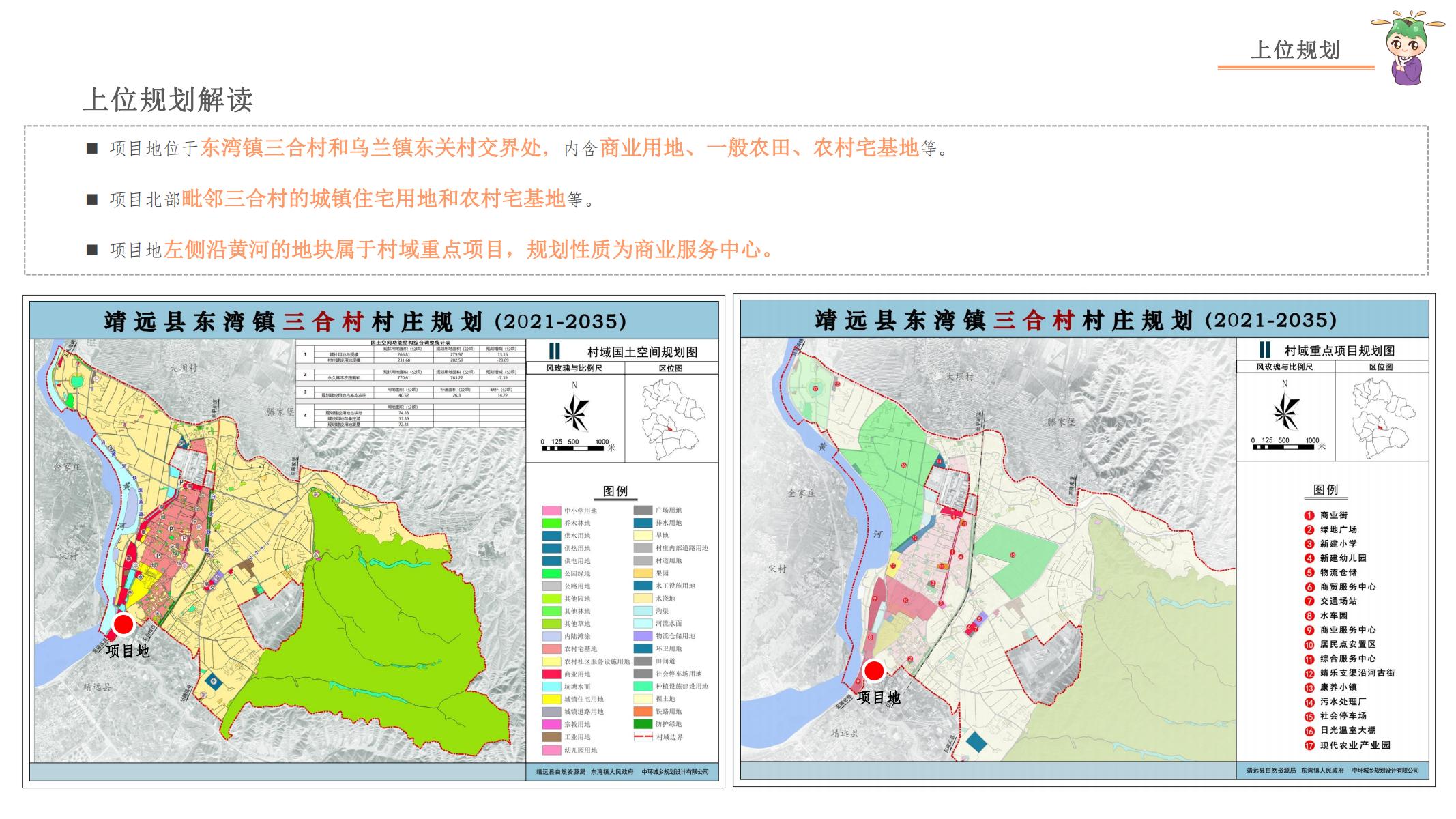This screenshot has width=1456, height=819.
Task: Click legend marker 6 for 商贸服务中心
Action: [1309, 587]
